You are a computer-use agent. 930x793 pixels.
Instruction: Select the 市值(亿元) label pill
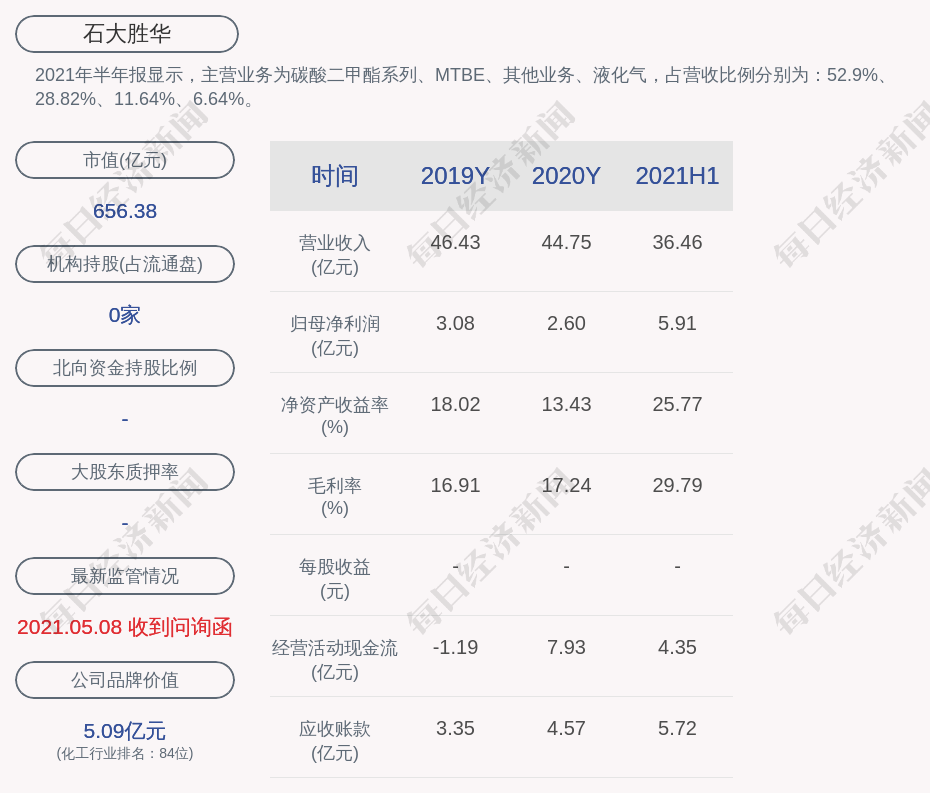click(x=125, y=160)
